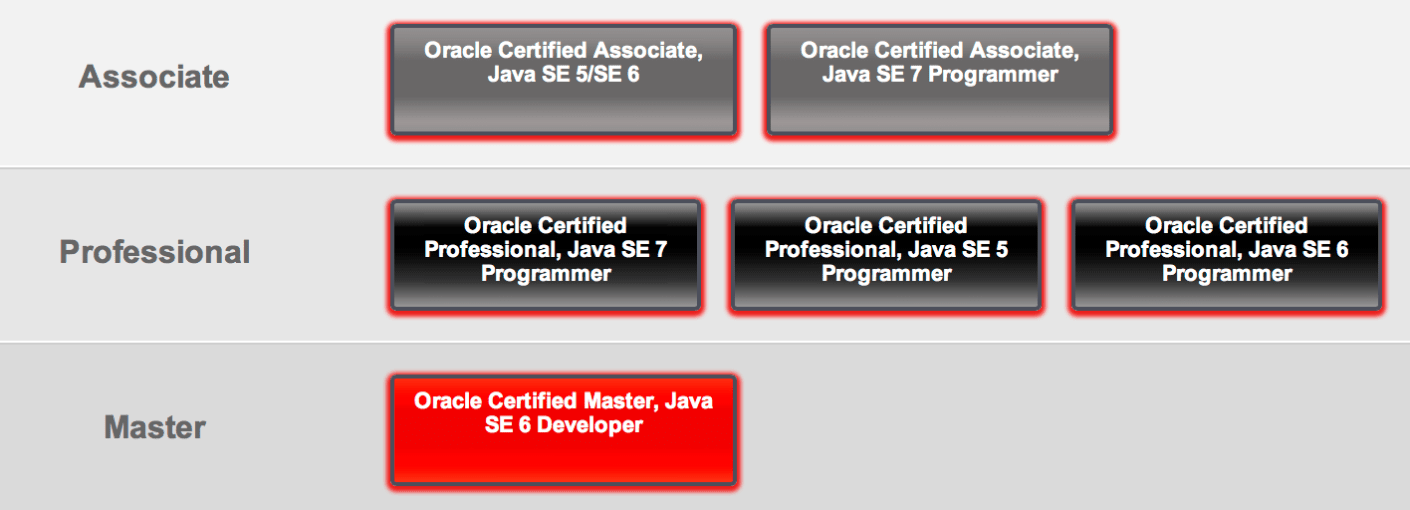
Task: Select Oracle Certified Master, Java SE 6 Developer
Action: pos(563,431)
